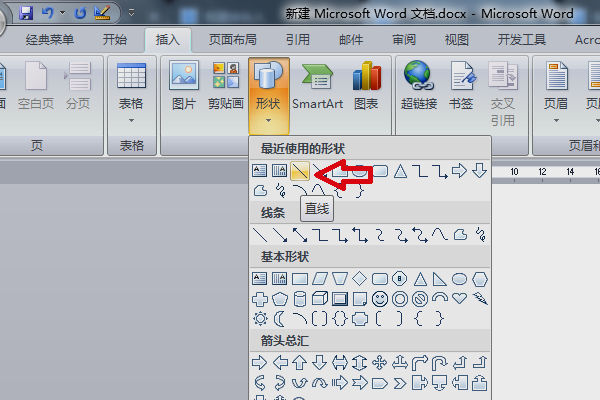This screenshot has width=600, height=400.
Task: Select the parallelogram in 基本形状
Action: pos(320,279)
